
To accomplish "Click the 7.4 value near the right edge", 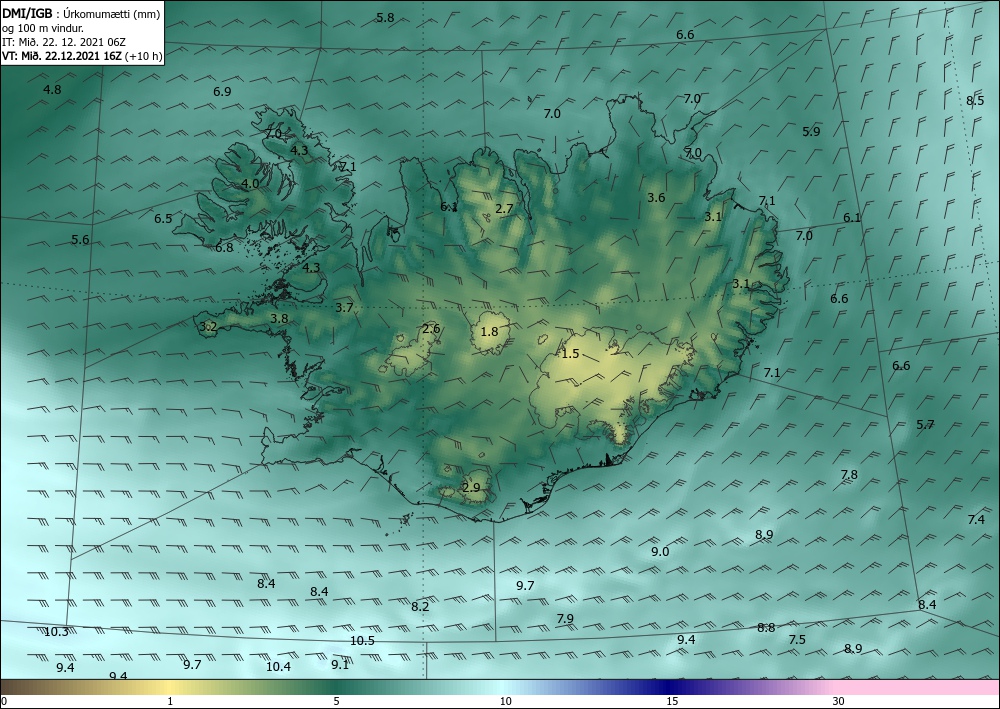I will pyautogui.click(x=976, y=520).
